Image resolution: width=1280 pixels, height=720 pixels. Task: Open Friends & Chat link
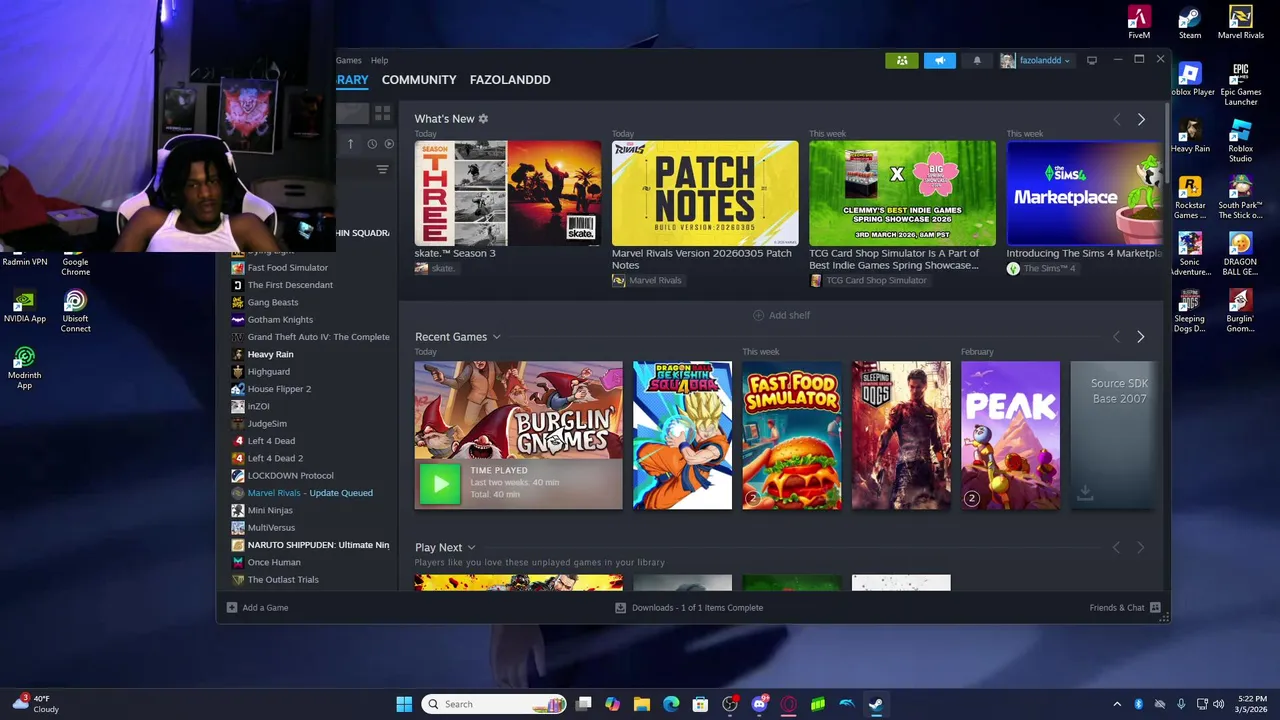point(1117,607)
